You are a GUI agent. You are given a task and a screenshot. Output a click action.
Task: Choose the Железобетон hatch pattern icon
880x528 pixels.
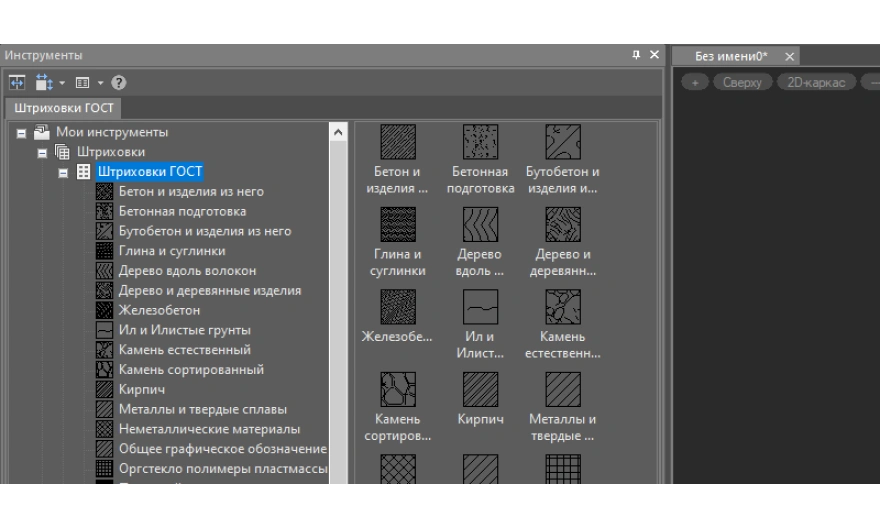pos(397,306)
